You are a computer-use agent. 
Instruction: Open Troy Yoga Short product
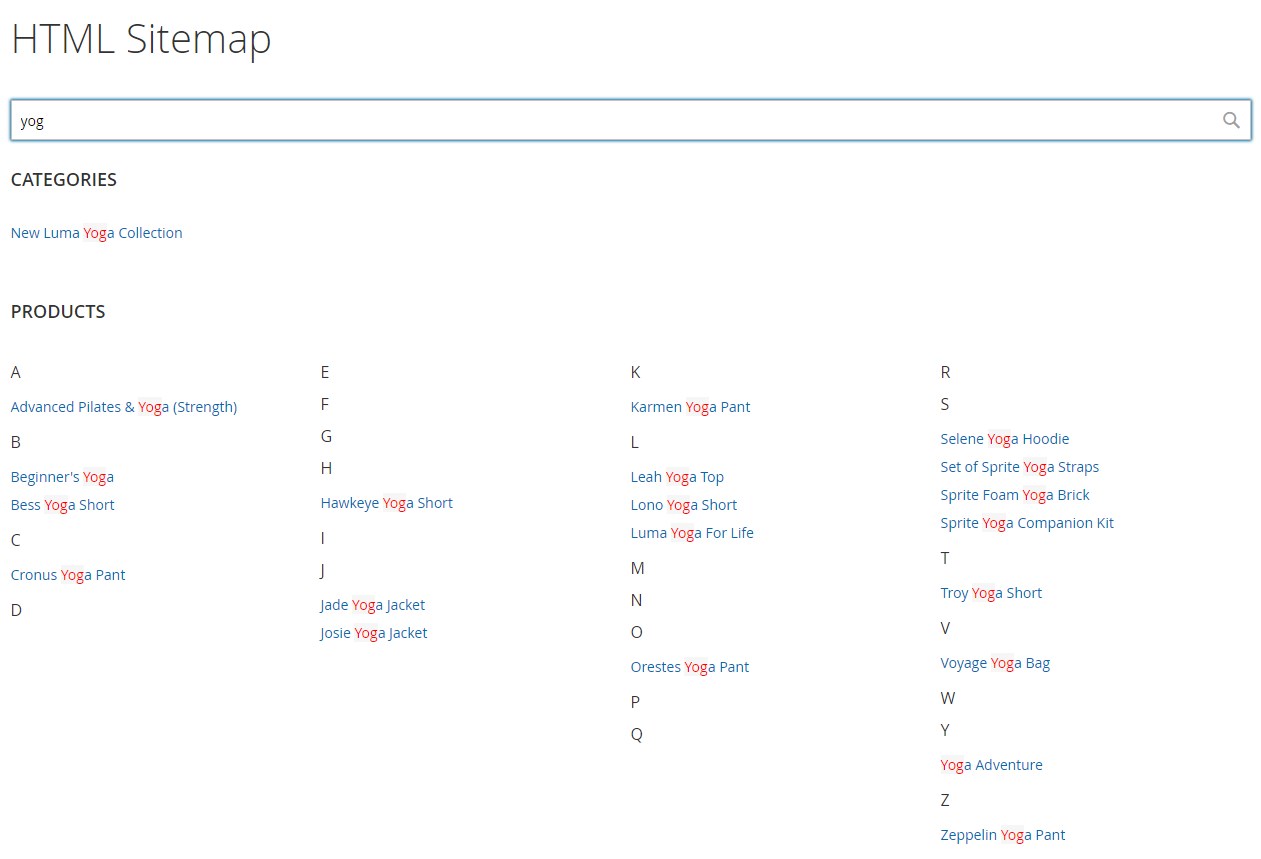(991, 593)
